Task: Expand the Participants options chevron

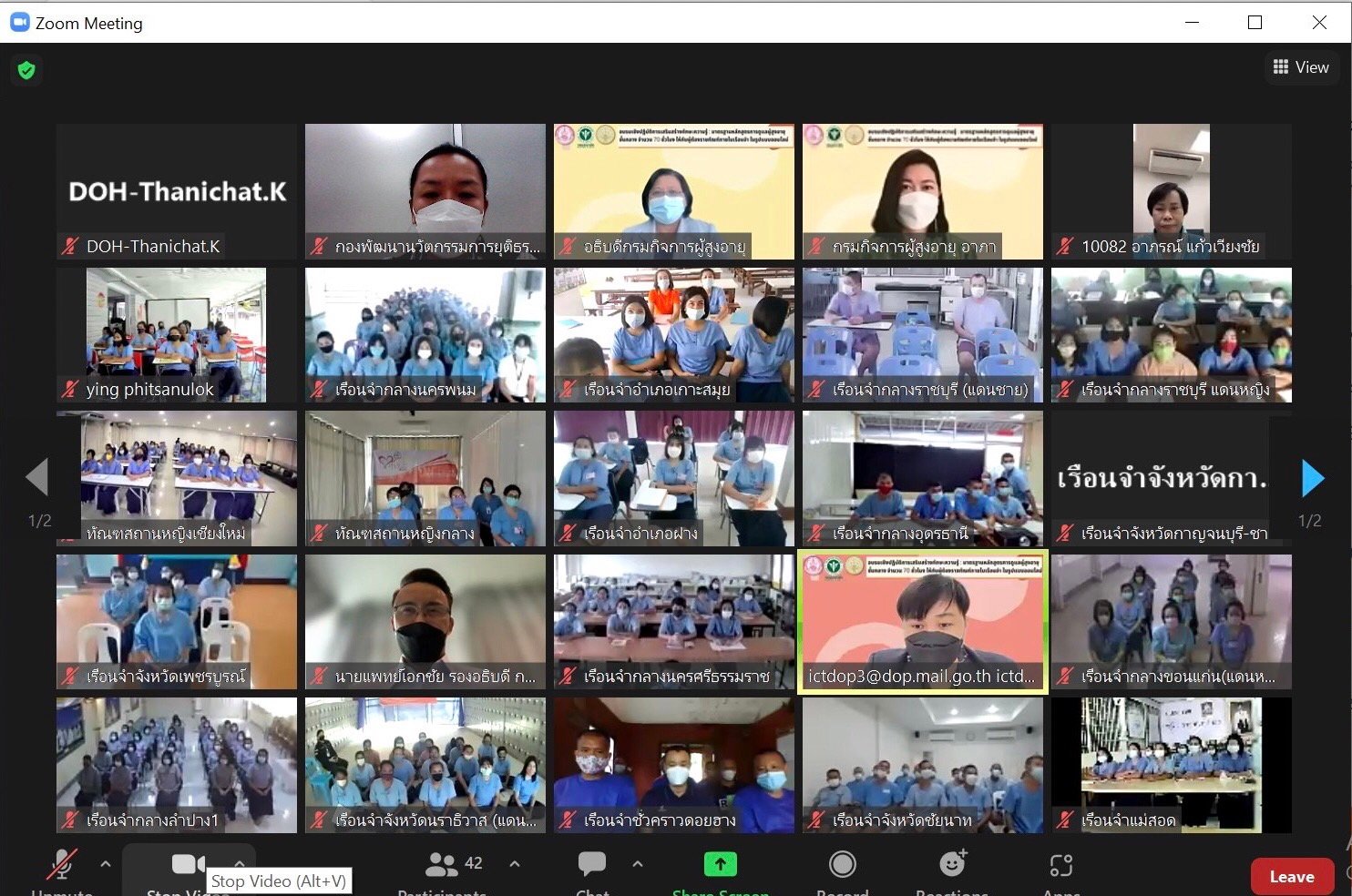Action: tap(515, 863)
